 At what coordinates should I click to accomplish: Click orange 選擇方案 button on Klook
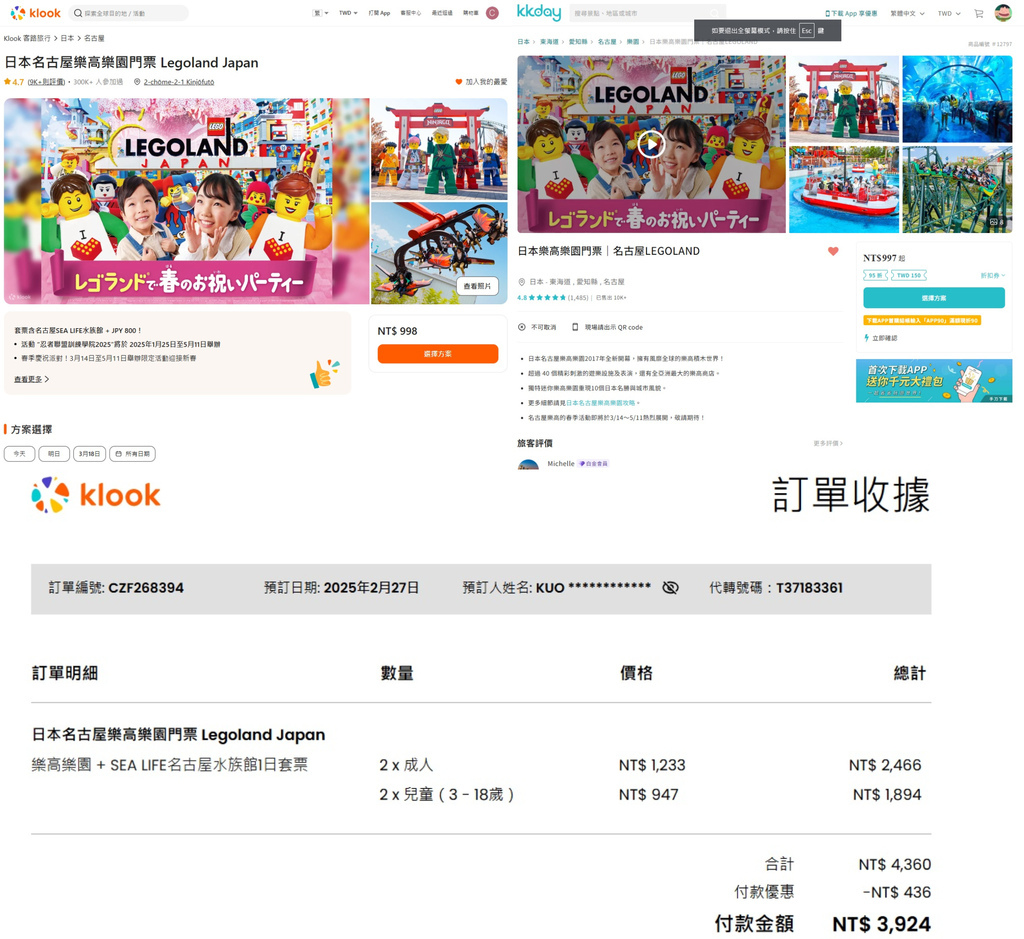(438, 354)
